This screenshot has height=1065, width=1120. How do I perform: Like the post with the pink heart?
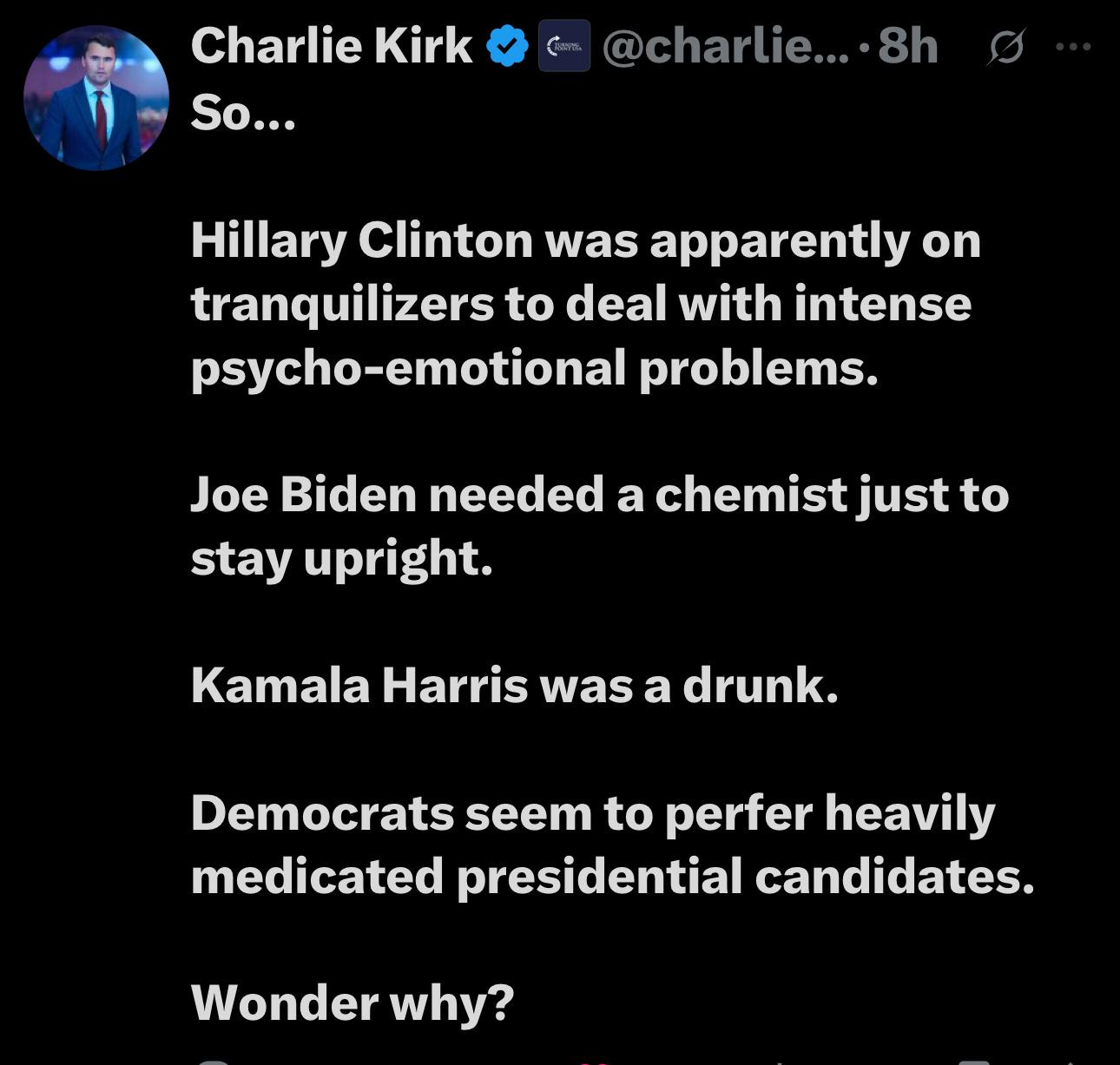(x=593, y=1061)
